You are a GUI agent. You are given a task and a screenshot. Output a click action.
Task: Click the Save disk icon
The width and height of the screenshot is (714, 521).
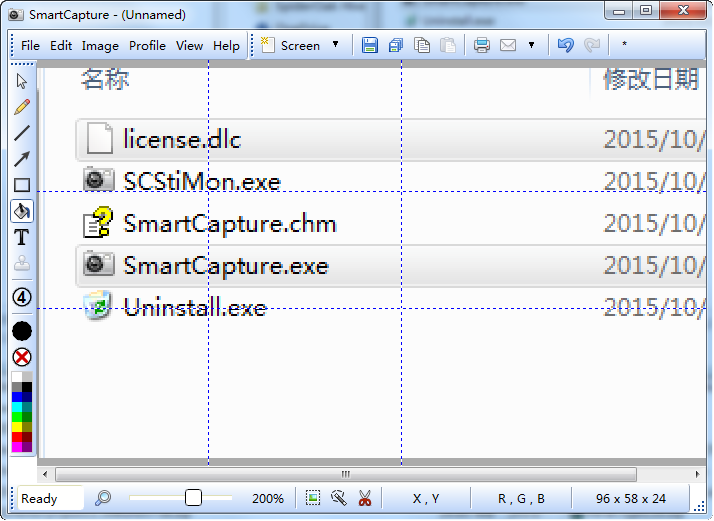click(370, 45)
